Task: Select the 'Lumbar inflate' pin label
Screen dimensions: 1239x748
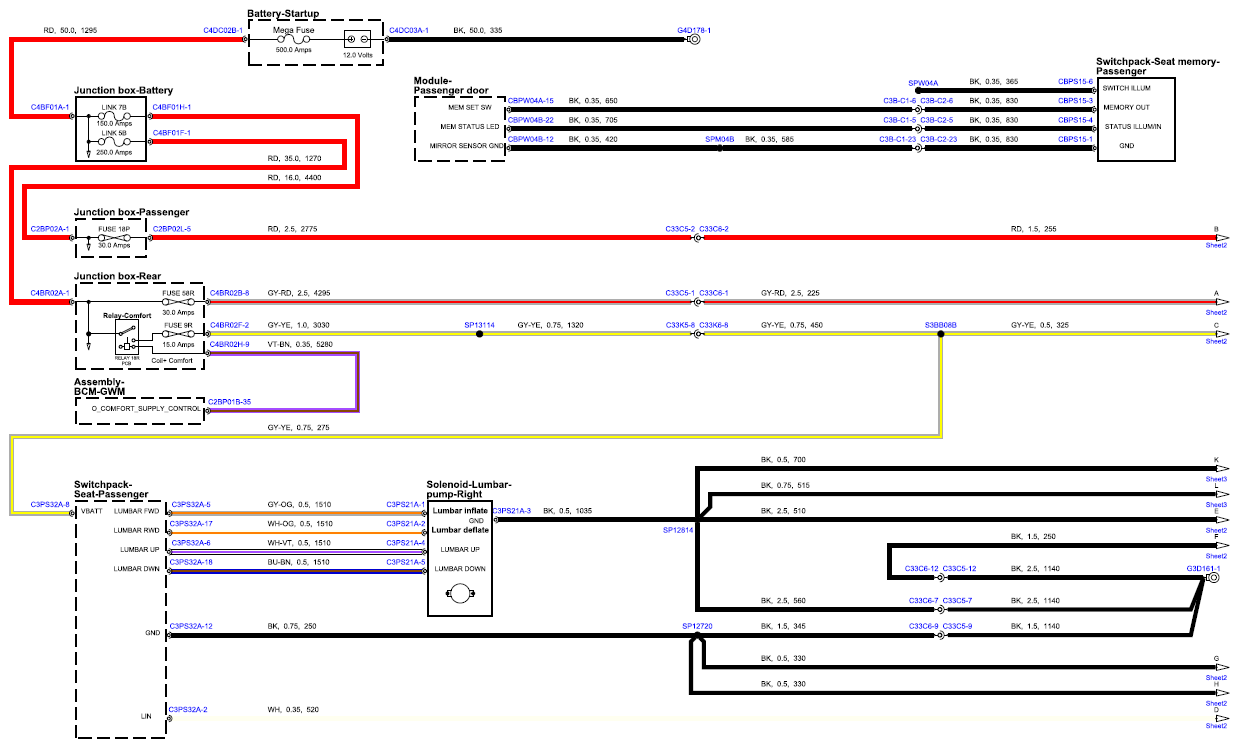Action: point(461,511)
